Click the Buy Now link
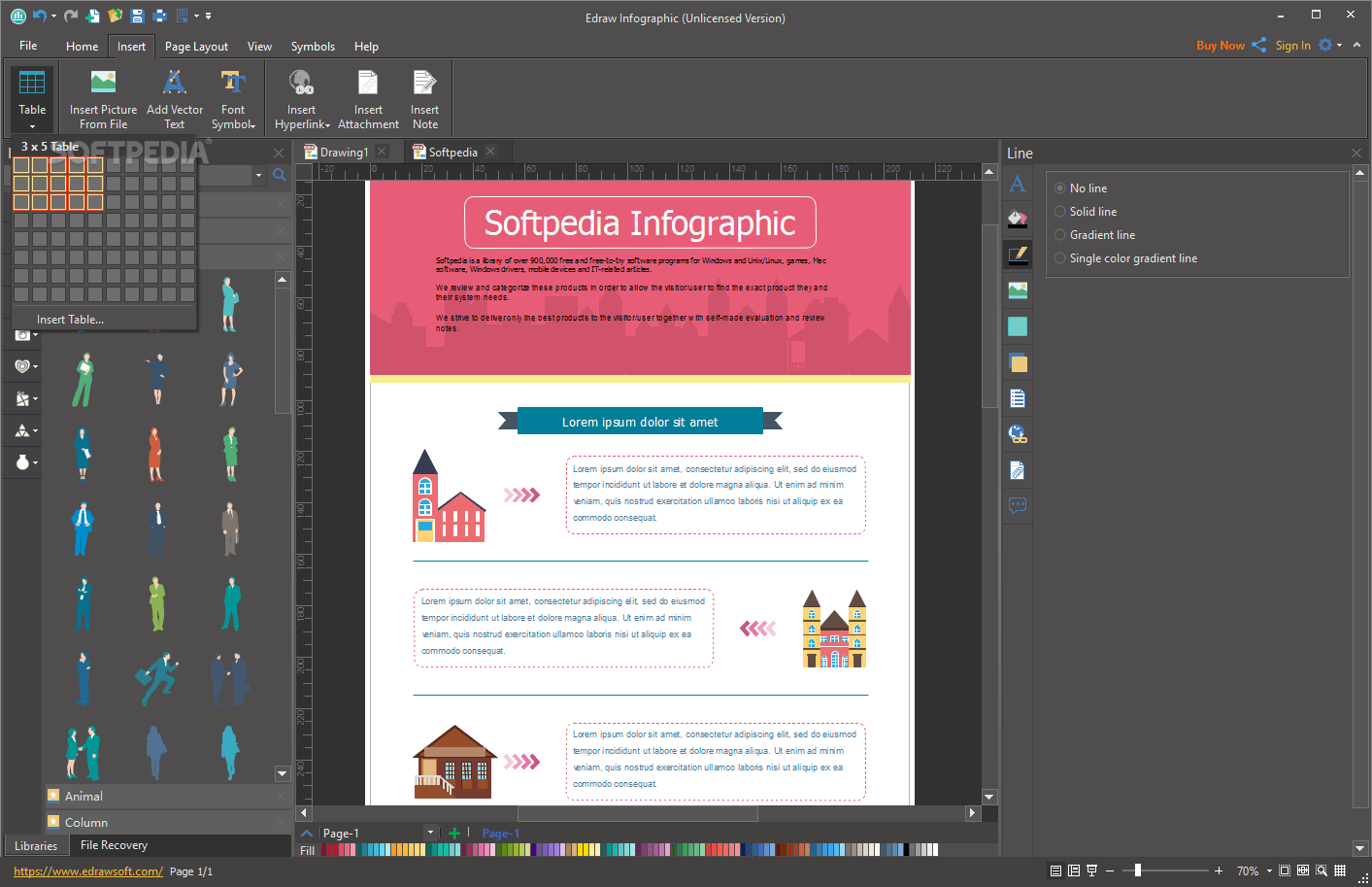Screen dimensions: 1372x887 [x=1220, y=45]
